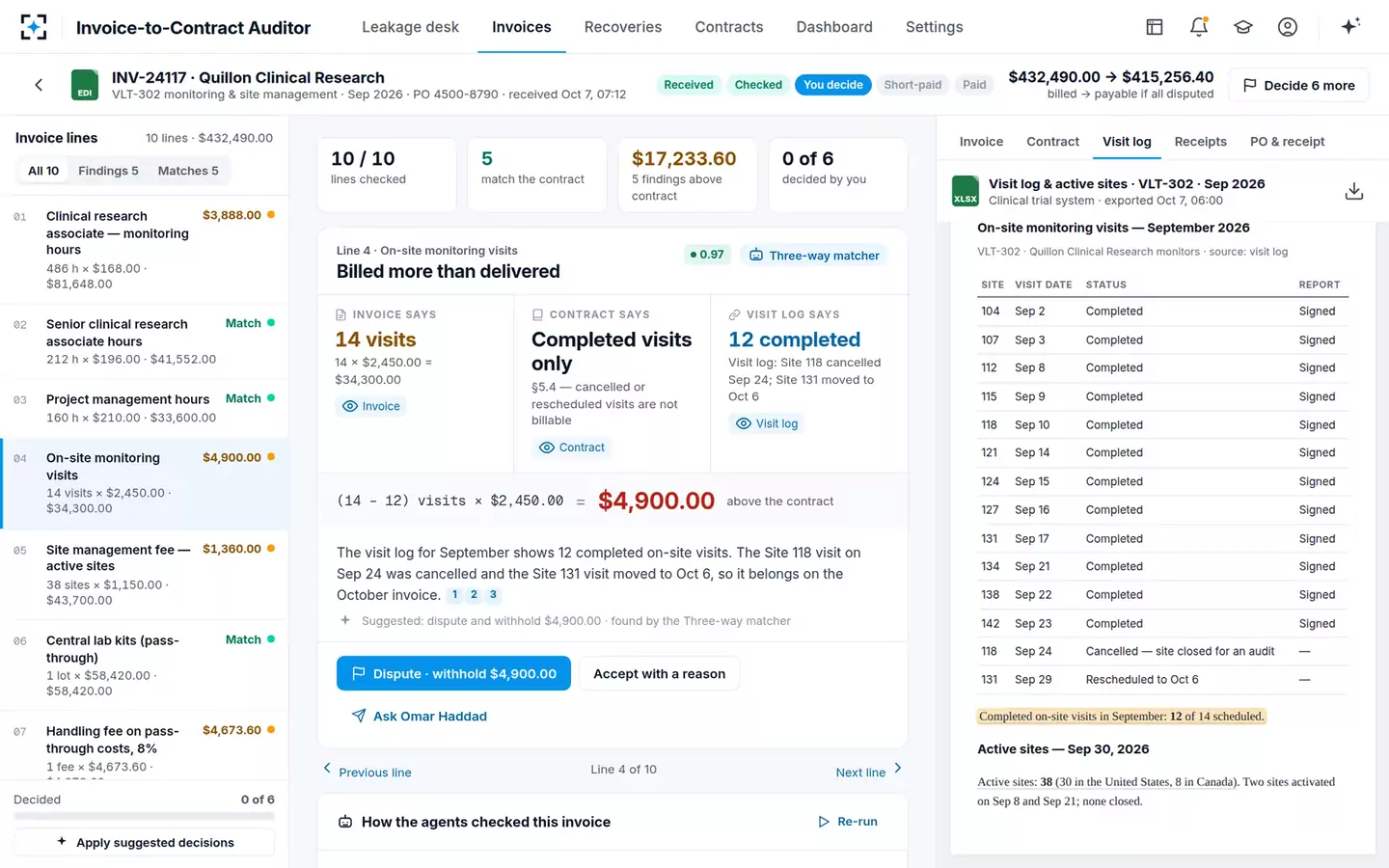
Task: Click Decide 6 more button
Action: (x=1298, y=85)
